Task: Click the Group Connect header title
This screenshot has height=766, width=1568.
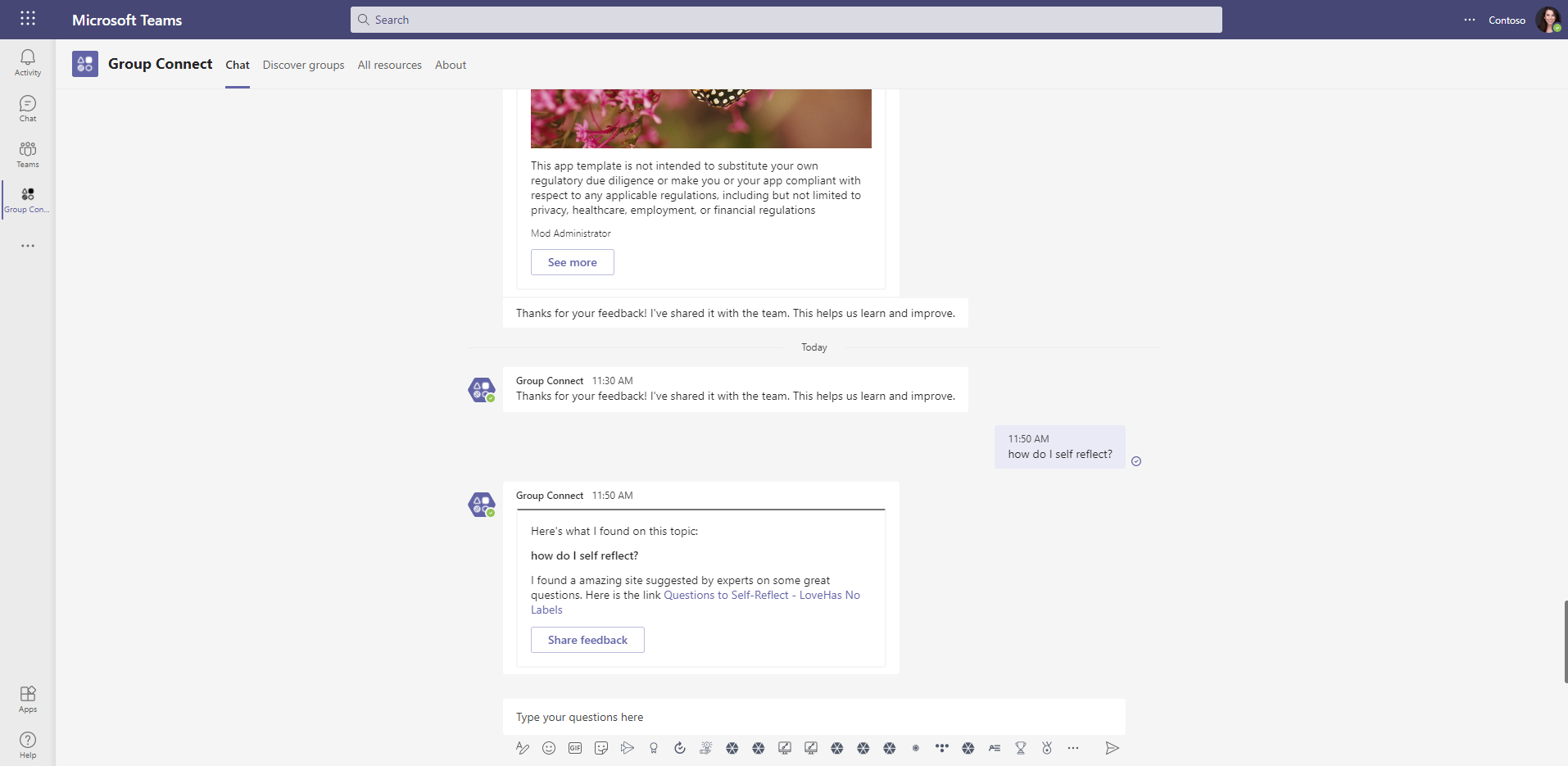Action: coord(161,64)
